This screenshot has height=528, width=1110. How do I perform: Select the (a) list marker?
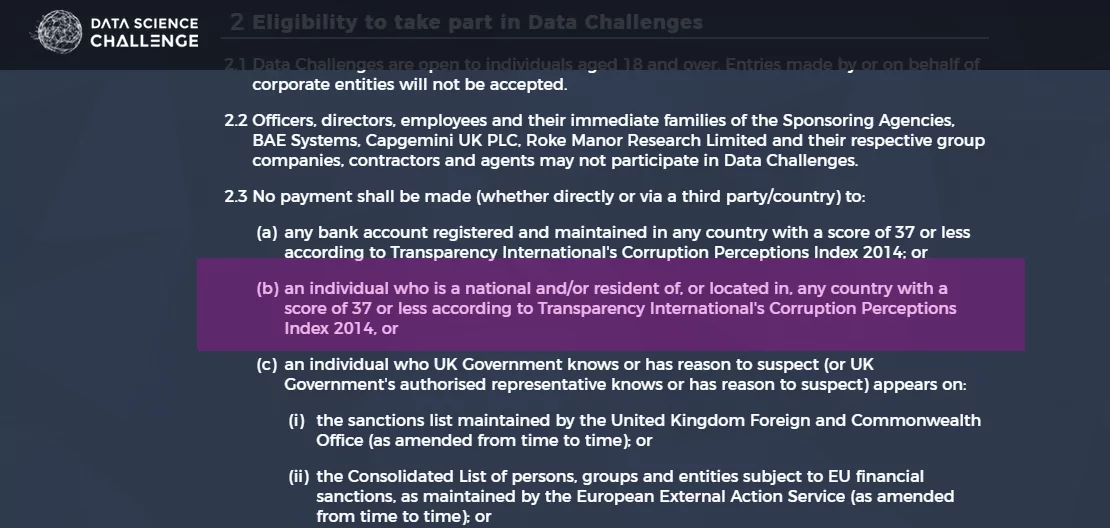pyautogui.click(x=267, y=232)
